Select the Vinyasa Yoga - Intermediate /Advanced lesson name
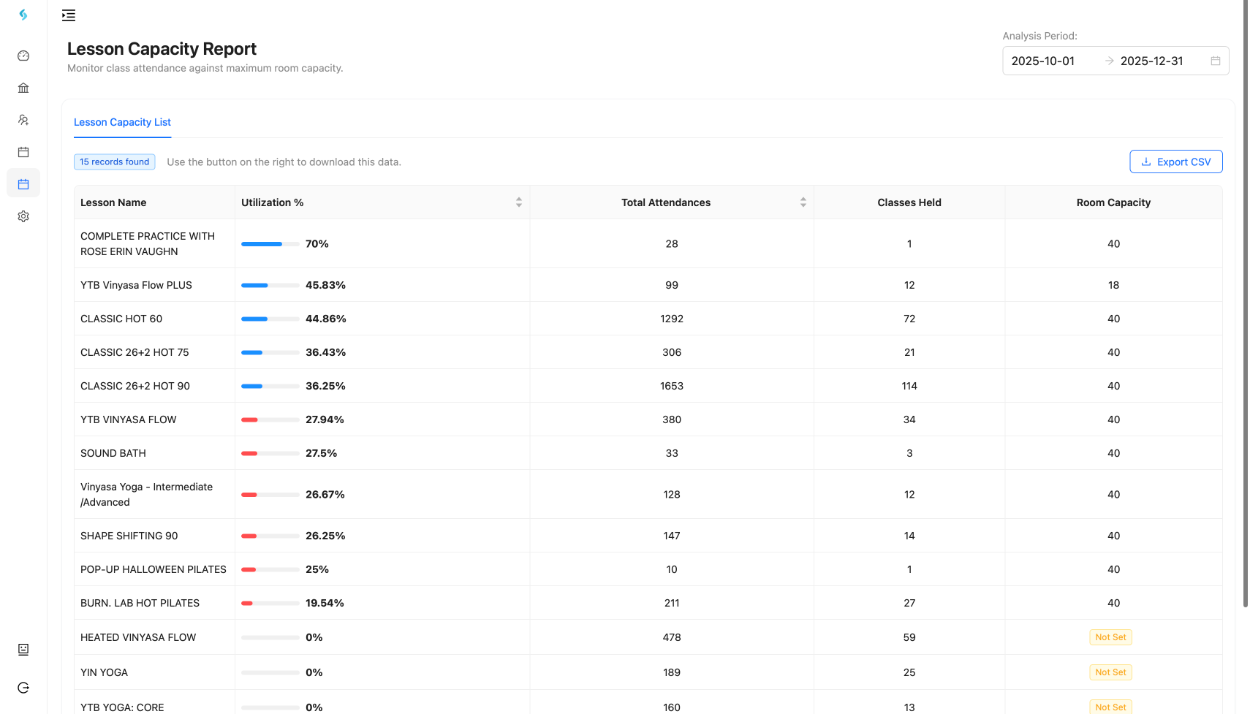1250x714 pixels. tap(146, 494)
